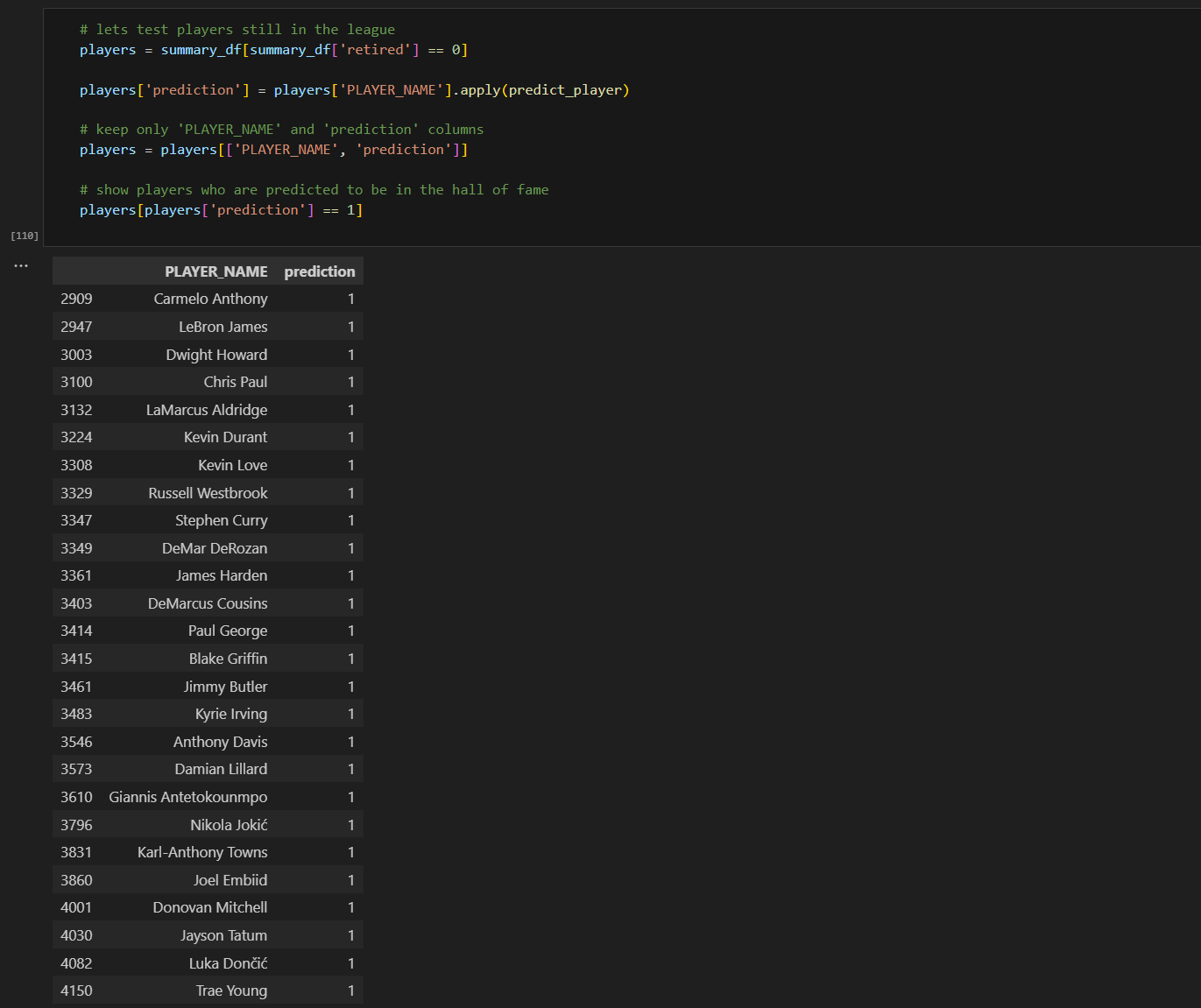Viewport: 1201px width, 1008px height.
Task: Click row index 3224
Action: (76, 437)
